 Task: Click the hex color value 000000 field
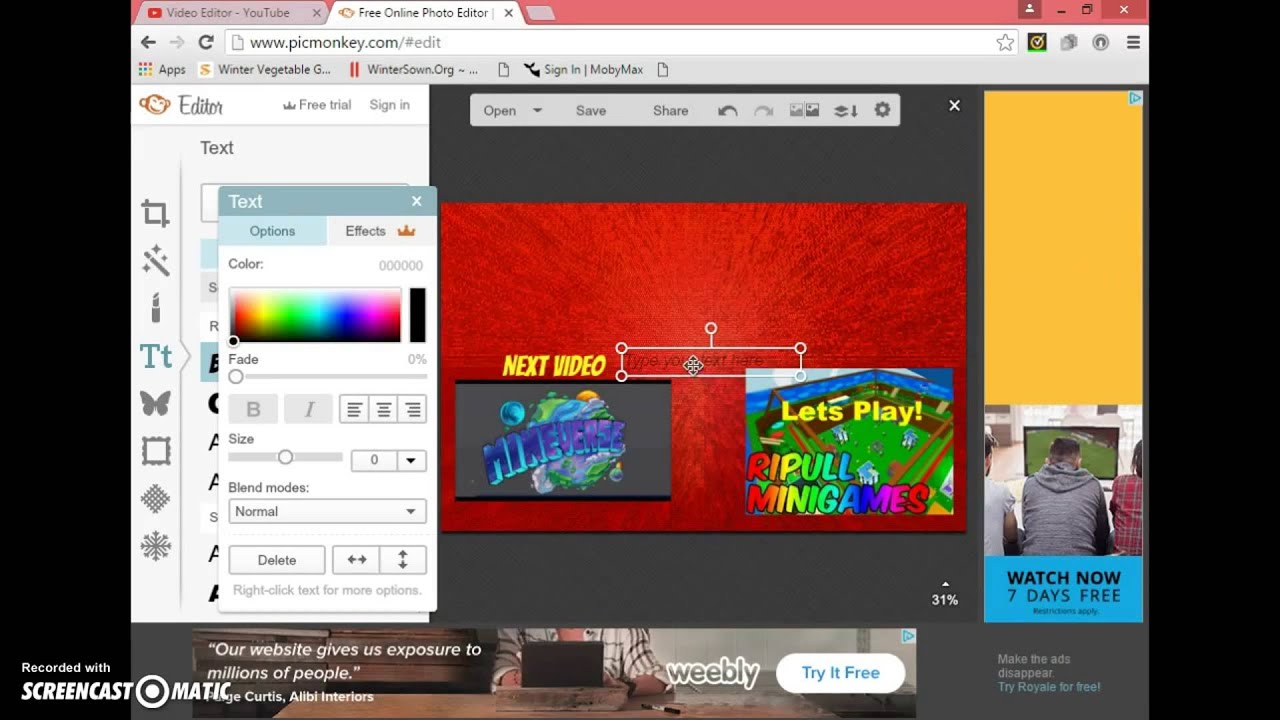(x=400, y=265)
